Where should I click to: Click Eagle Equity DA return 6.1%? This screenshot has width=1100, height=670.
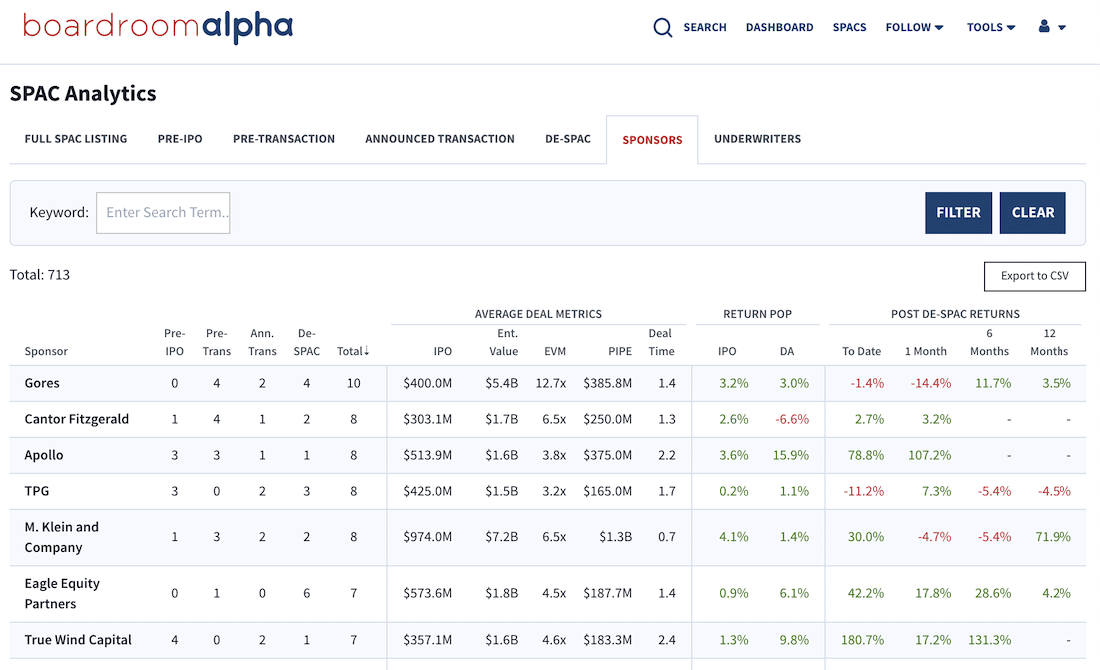(x=794, y=594)
